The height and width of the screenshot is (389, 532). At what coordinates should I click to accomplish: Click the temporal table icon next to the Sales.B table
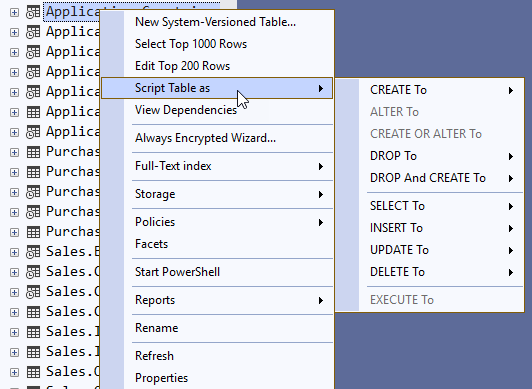point(33,252)
